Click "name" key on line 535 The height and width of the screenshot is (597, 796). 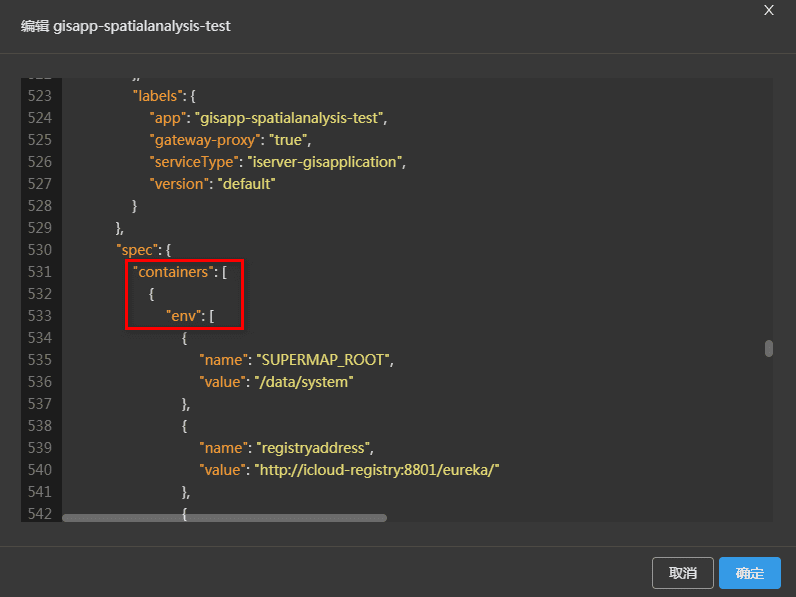pyautogui.click(x=223, y=360)
